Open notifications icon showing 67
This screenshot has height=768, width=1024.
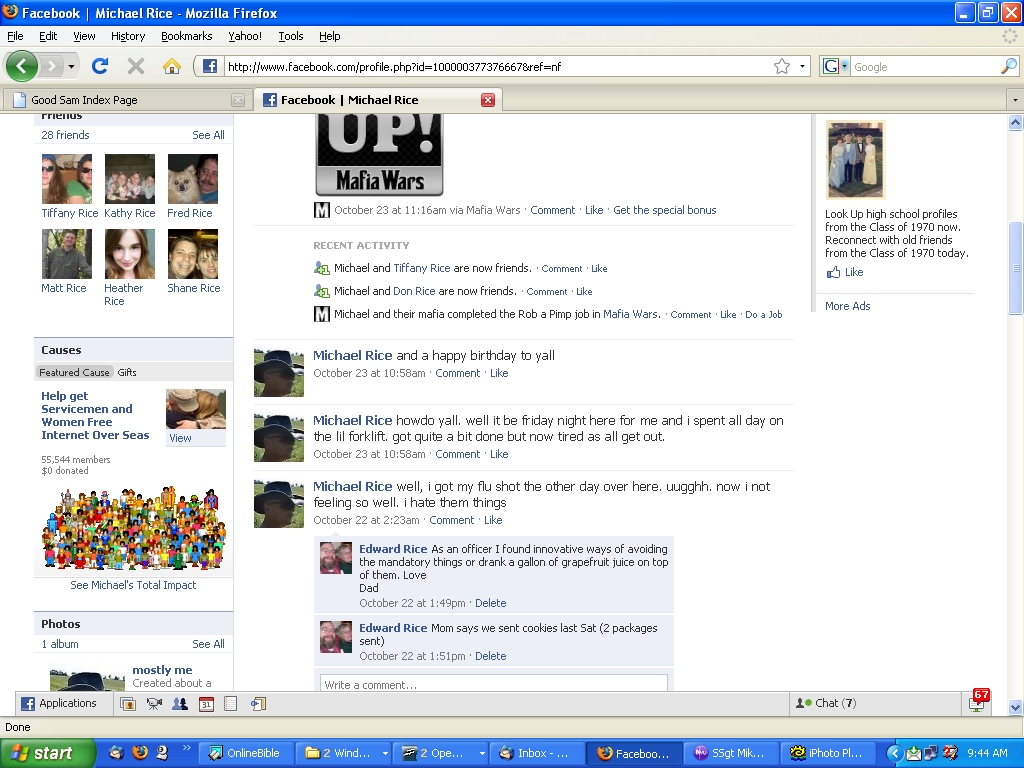pyautogui.click(x=978, y=701)
